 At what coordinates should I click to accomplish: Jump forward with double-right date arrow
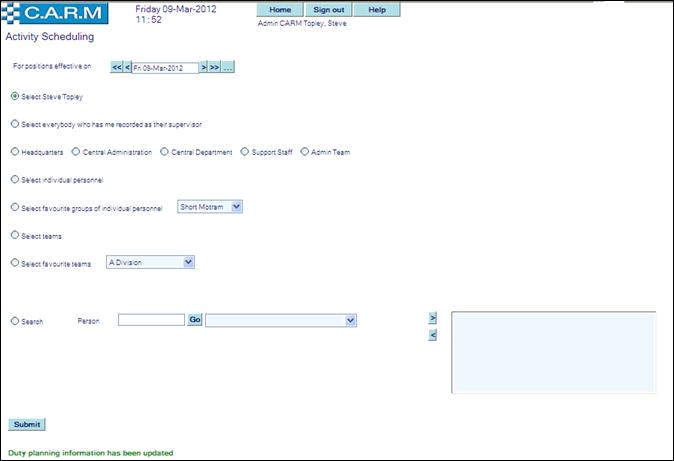point(214,67)
